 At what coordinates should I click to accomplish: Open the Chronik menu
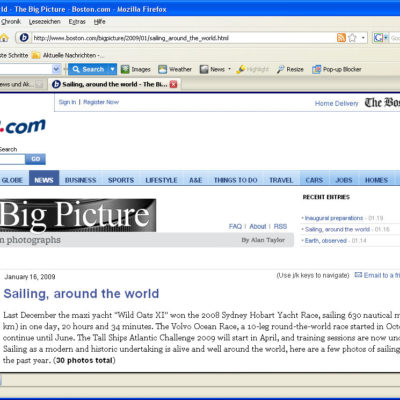point(11,22)
